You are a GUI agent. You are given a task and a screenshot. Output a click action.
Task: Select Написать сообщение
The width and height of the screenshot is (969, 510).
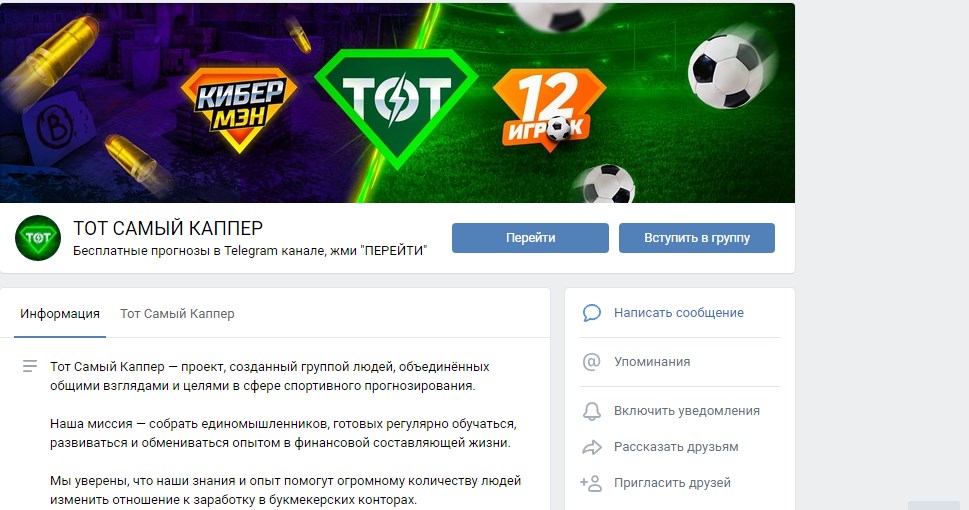[679, 313]
